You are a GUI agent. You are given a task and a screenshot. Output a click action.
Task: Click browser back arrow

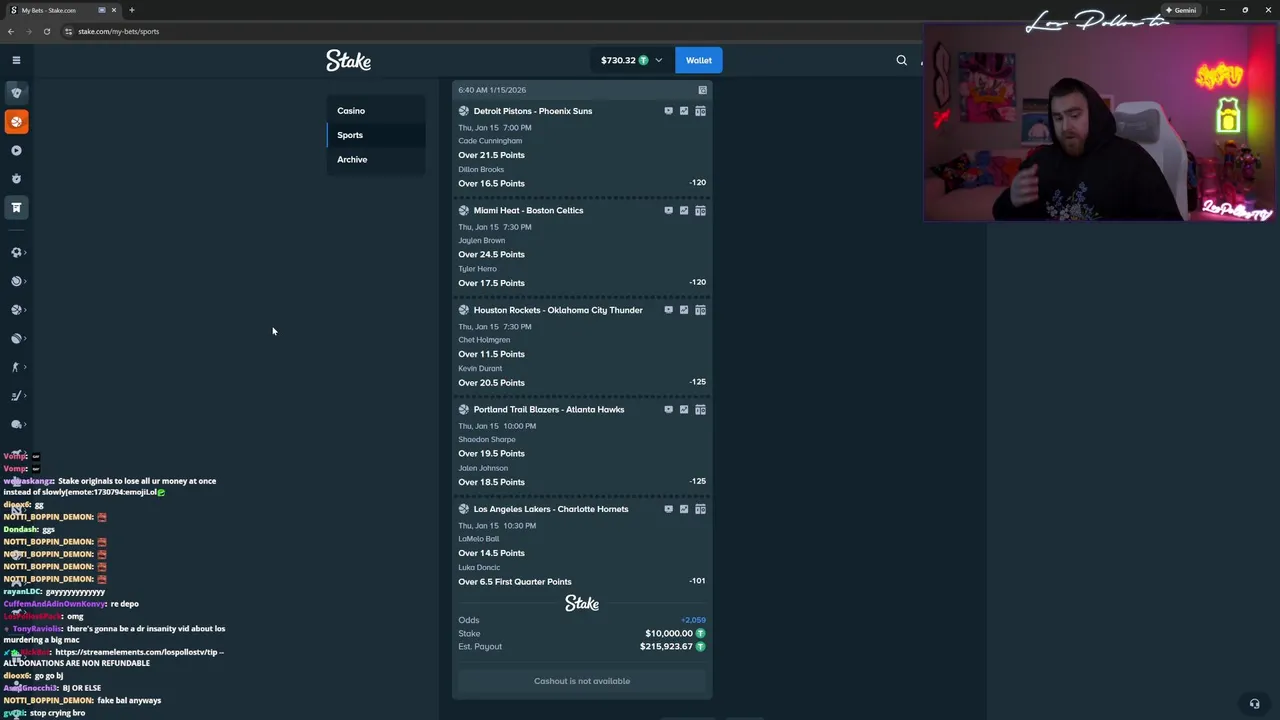11,31
